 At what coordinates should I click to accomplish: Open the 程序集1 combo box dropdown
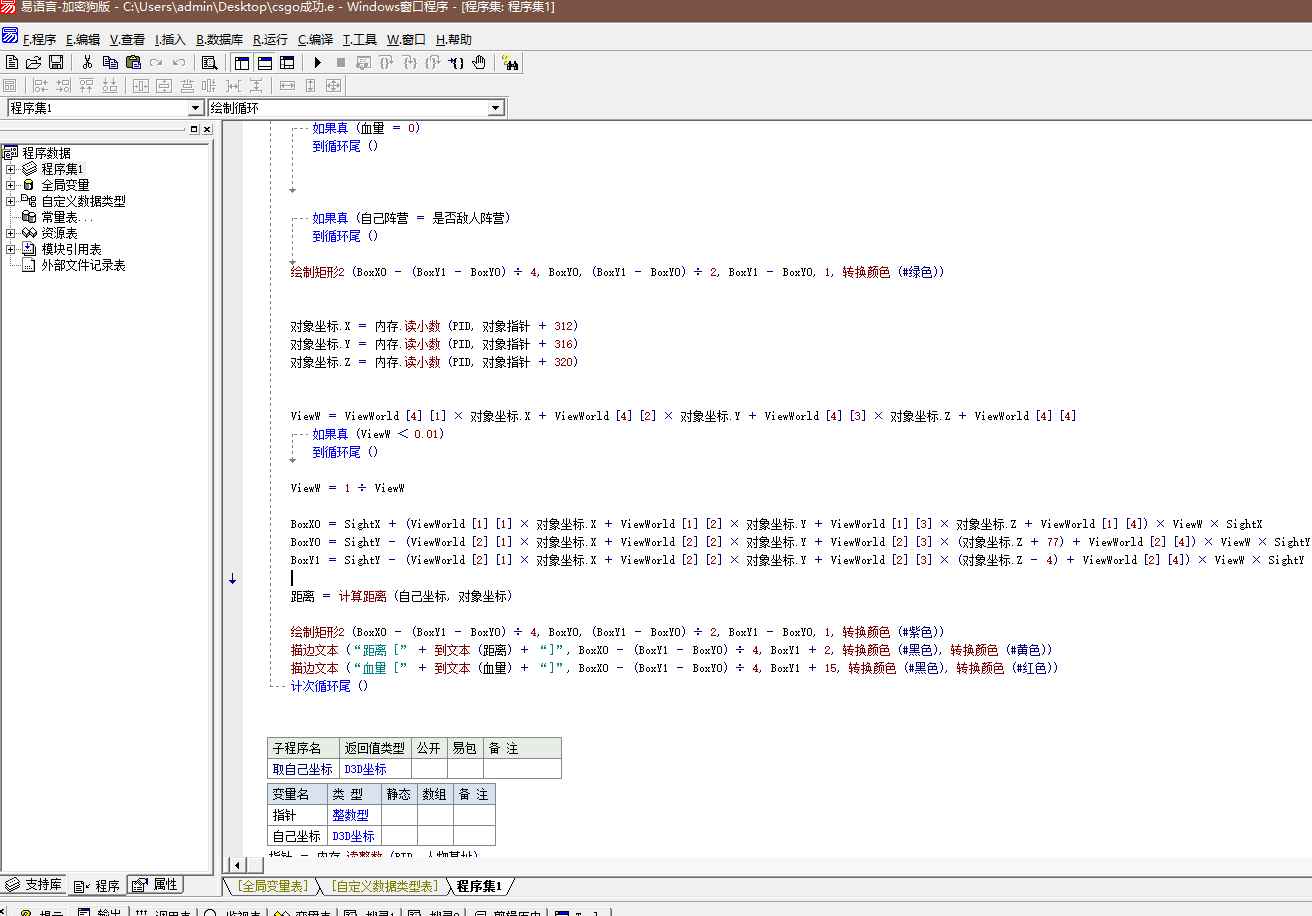click(x=196, y=108)
